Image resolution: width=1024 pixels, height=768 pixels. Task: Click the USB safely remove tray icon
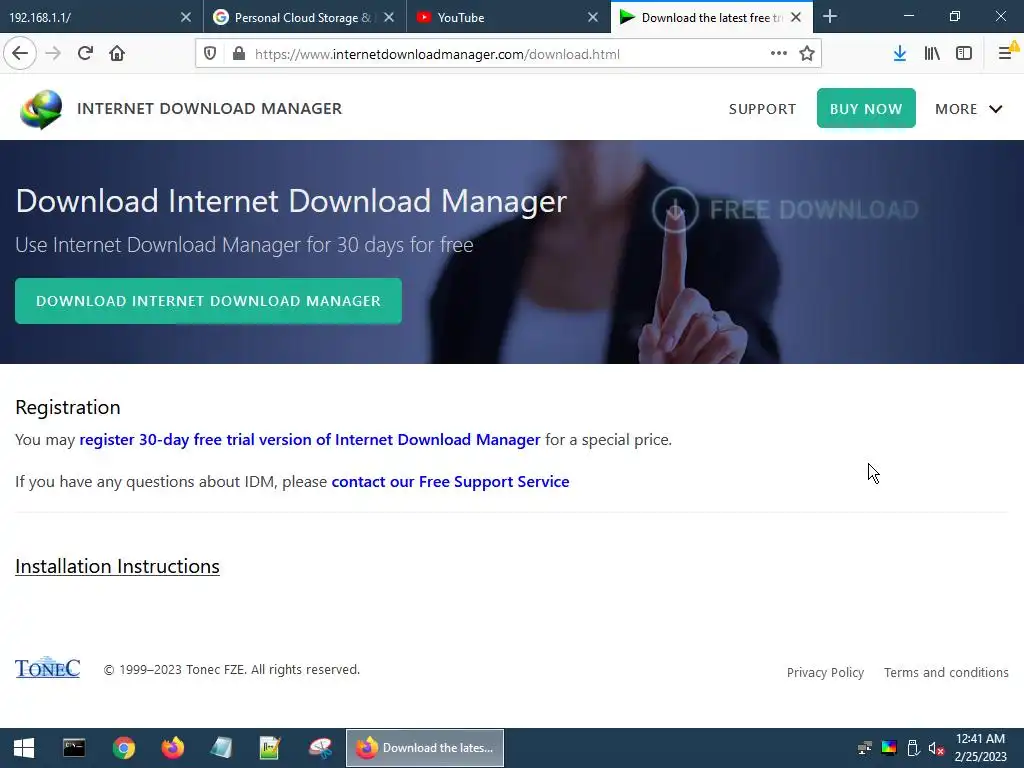point(913,748)
